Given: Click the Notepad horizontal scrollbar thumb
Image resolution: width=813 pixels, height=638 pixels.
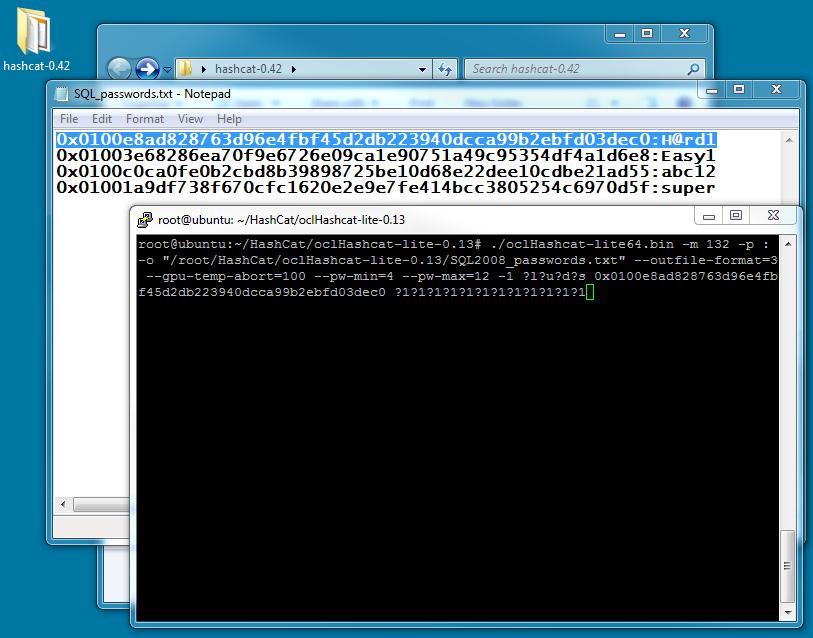Looking at the screenshot, I should coord(101,504).
